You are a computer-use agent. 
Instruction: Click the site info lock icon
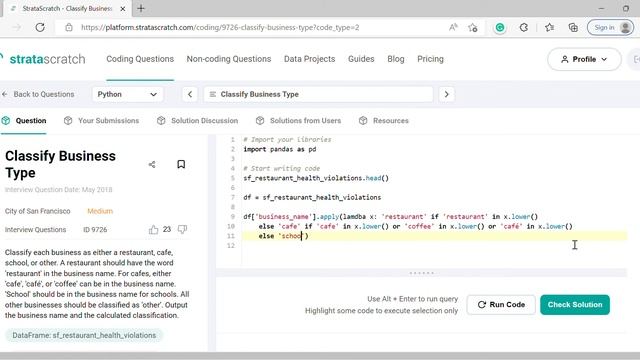[69, 27]
